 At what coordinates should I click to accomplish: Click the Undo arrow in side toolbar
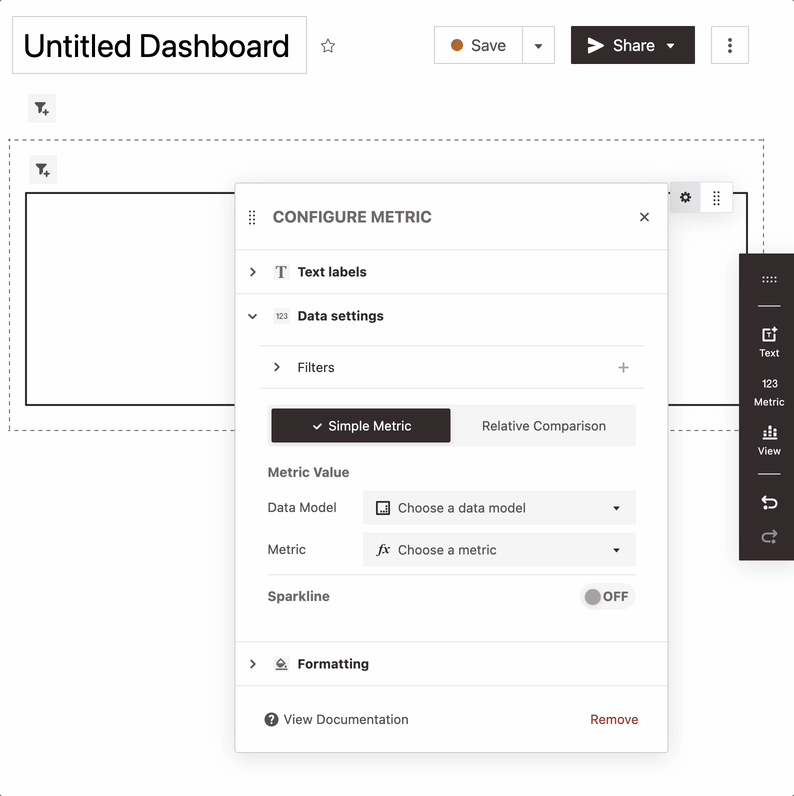pyautogui.click(x=769, y=503)
